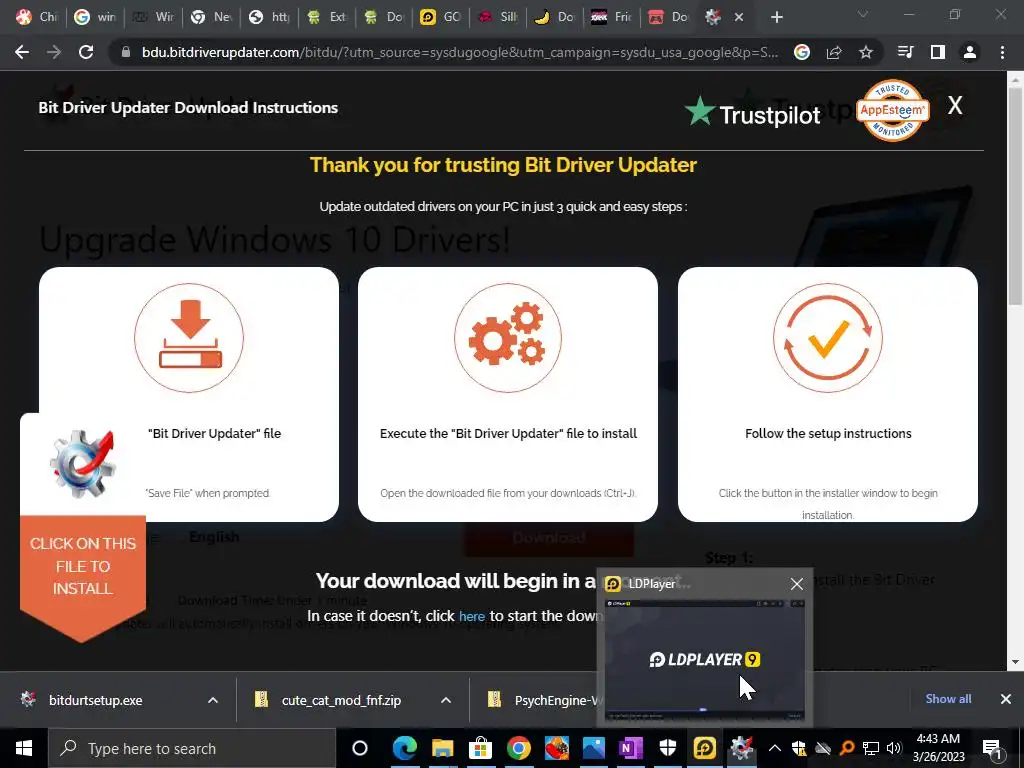This screenshot has width=1024, height=768.
Task: Switch to the first 'Chi' tab
Action: click(36, 17)
